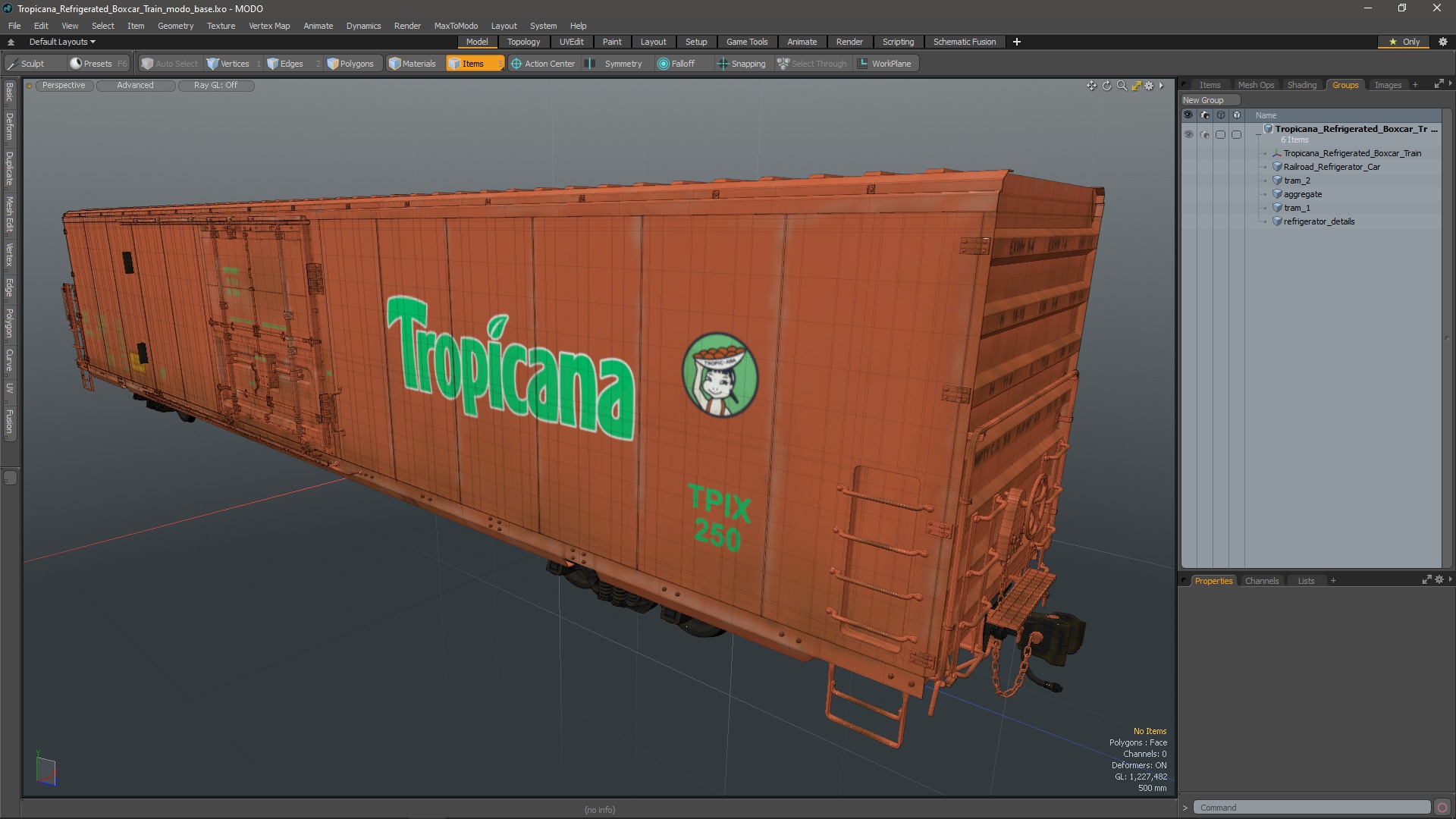Open the WorkPlane tool
Viewport: 1456px width, 819px height.
point(884,64)
